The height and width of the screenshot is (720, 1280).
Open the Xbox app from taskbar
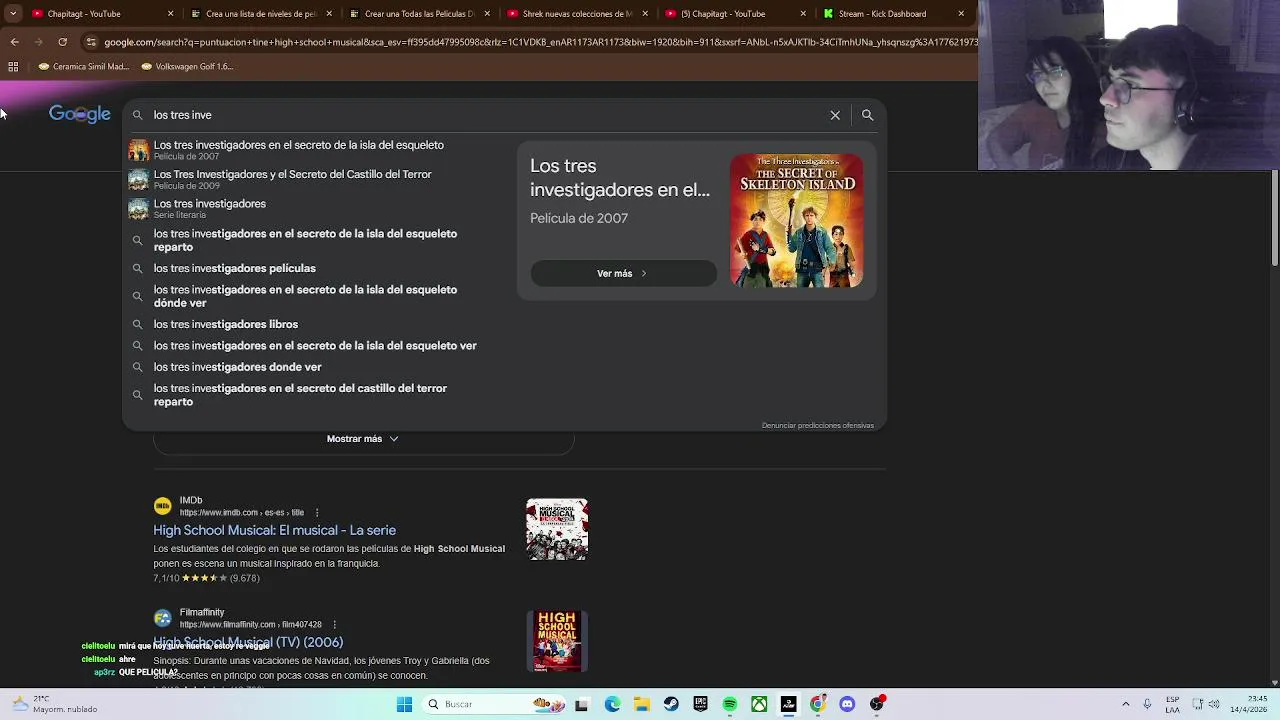(759, 704)
